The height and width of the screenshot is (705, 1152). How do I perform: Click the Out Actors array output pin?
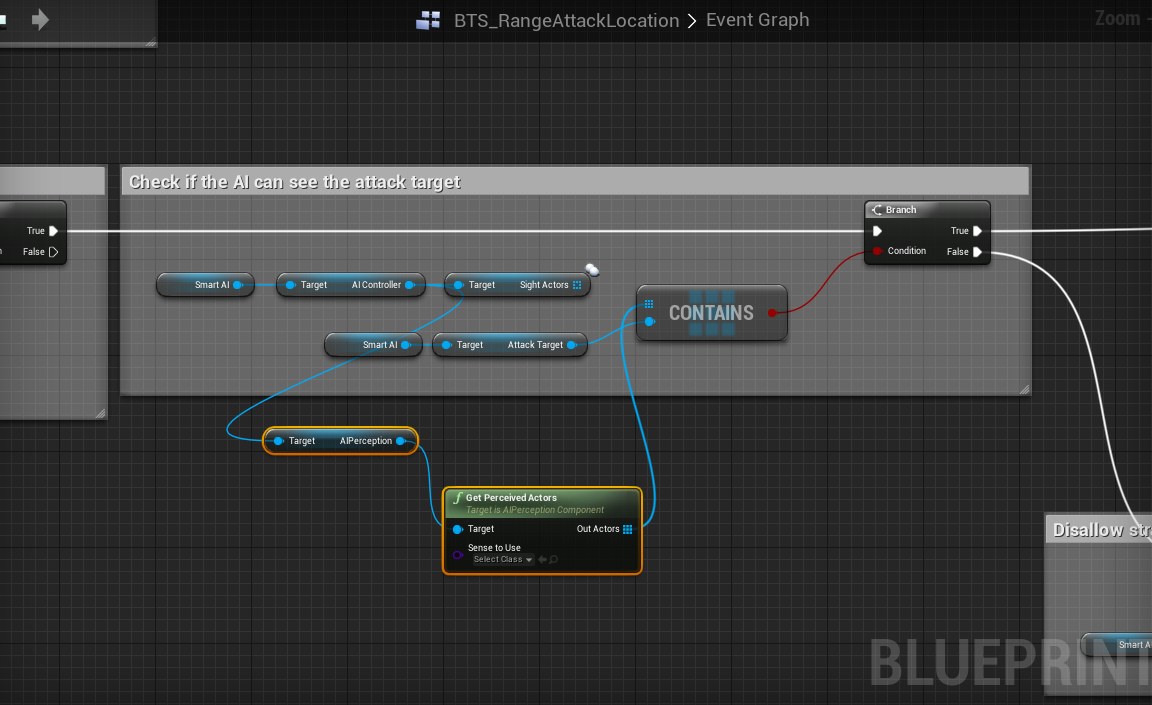(x=628, y=529)
